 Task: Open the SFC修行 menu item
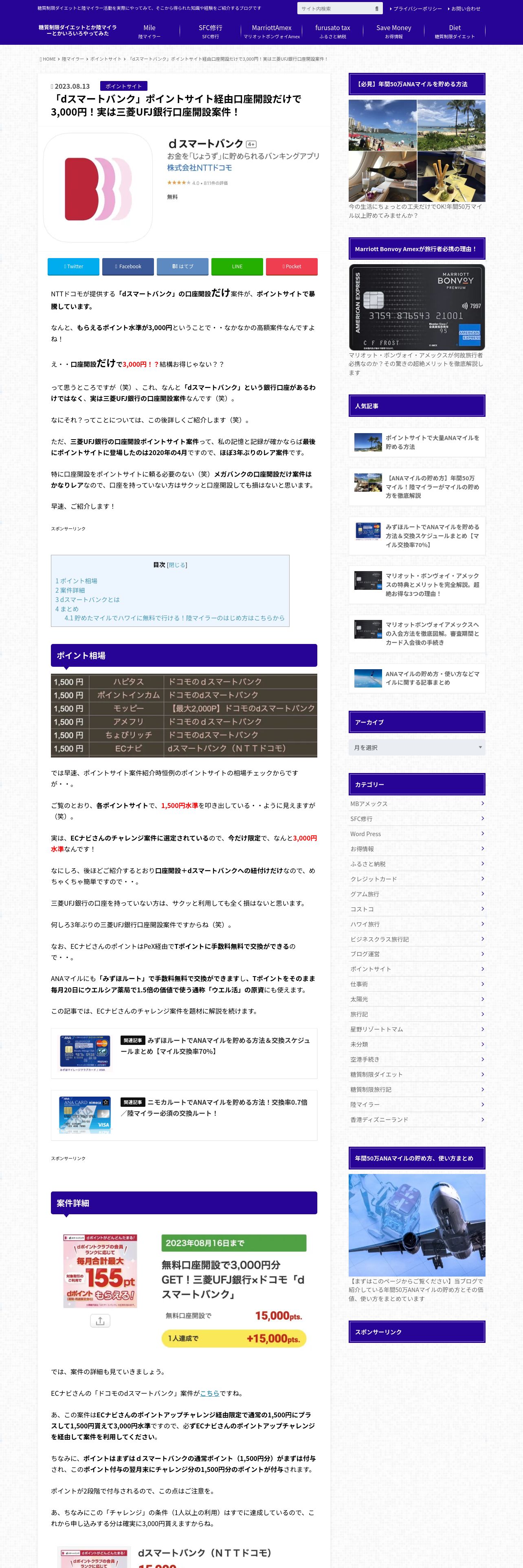pyautogui.click(x=211, y=32)
